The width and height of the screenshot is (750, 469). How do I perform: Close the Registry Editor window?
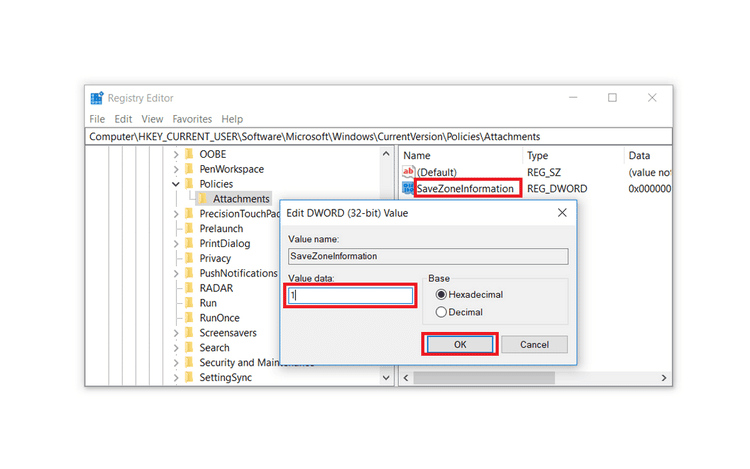coord(652,98)
